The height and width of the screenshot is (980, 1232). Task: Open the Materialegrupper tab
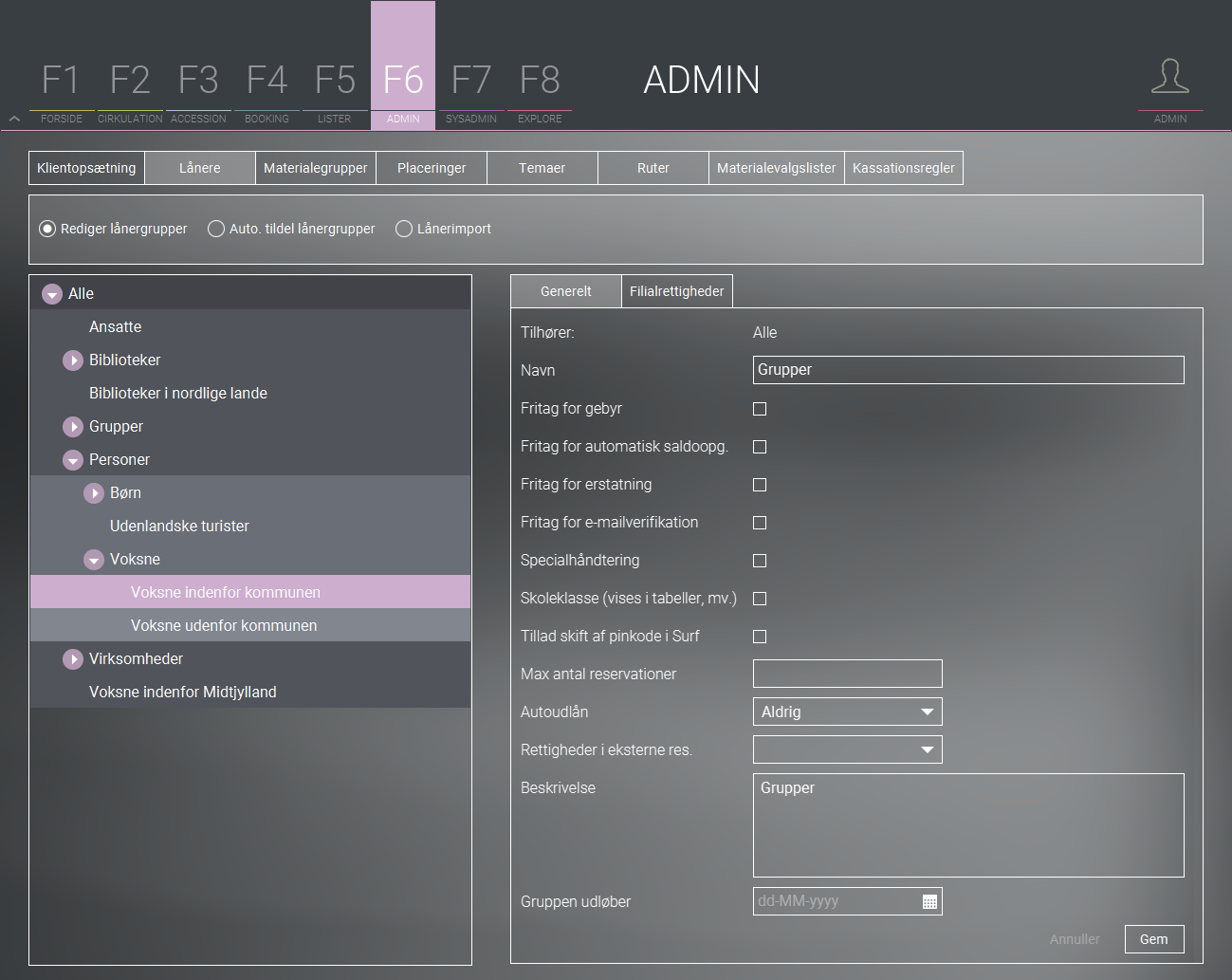coord(316,168)
